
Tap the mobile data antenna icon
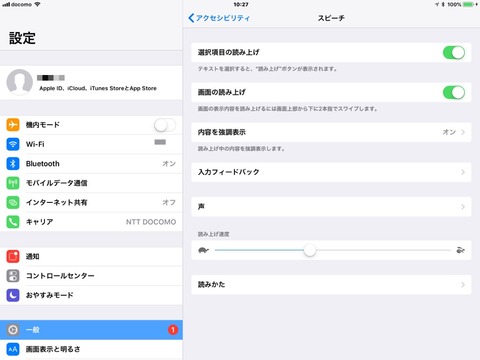click(x=13, y=183)
